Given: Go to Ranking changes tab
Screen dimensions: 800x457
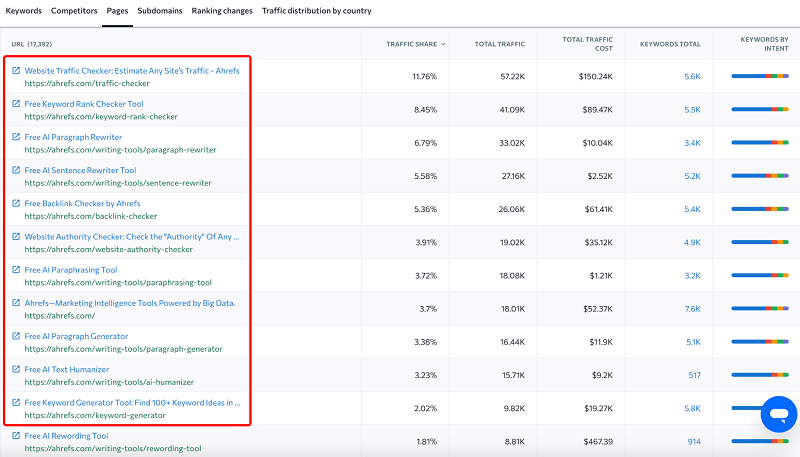Looking at the screenshot, I should [222, 11].
